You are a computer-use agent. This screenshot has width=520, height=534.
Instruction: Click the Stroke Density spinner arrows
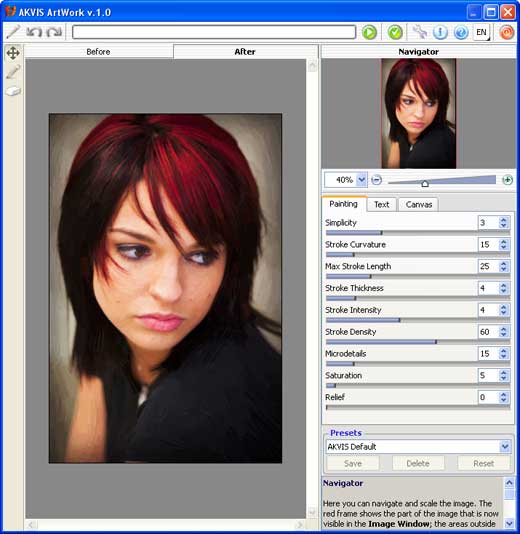[x=503, y=332]
